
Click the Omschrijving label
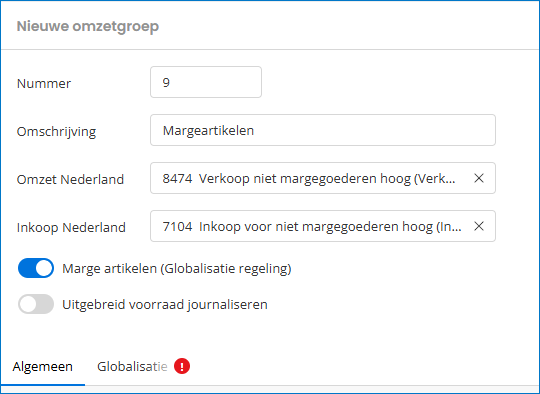[56, 132]
